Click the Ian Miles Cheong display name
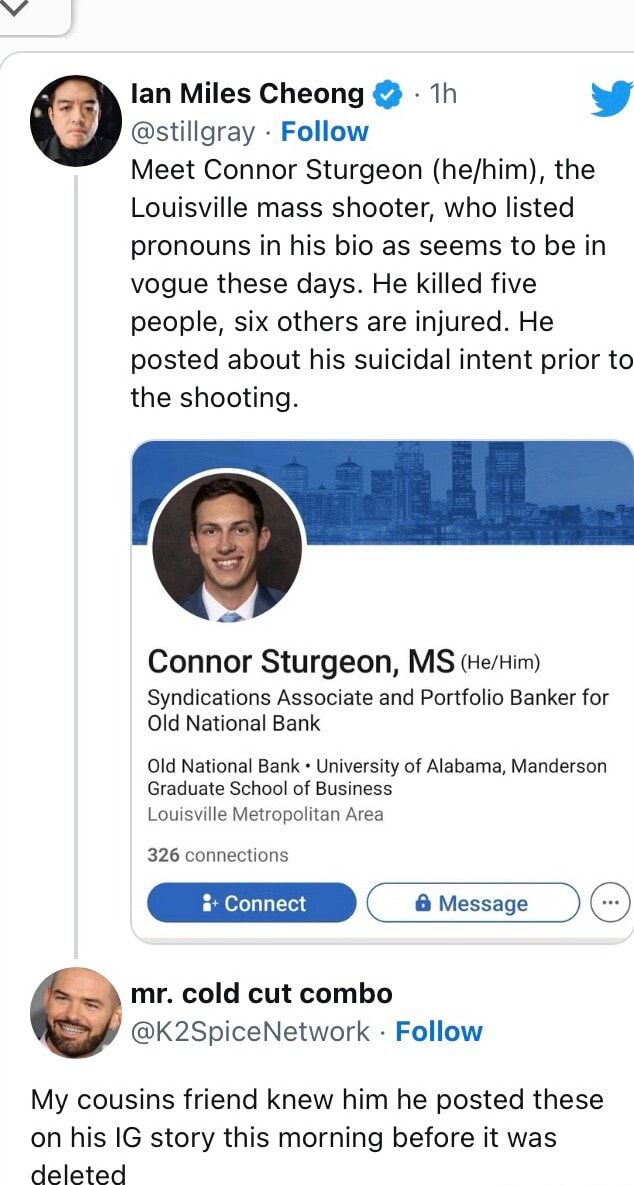Image resolution: width=634 pixels, height=1185 pixels. pyautogui.click(x=247, y=94)
